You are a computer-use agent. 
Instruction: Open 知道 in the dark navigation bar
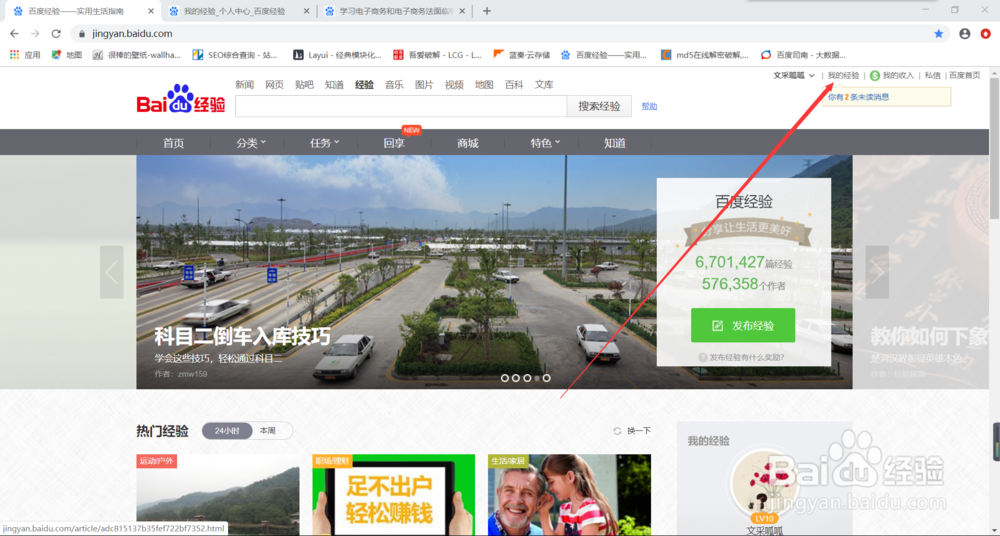tap(615, 143)
